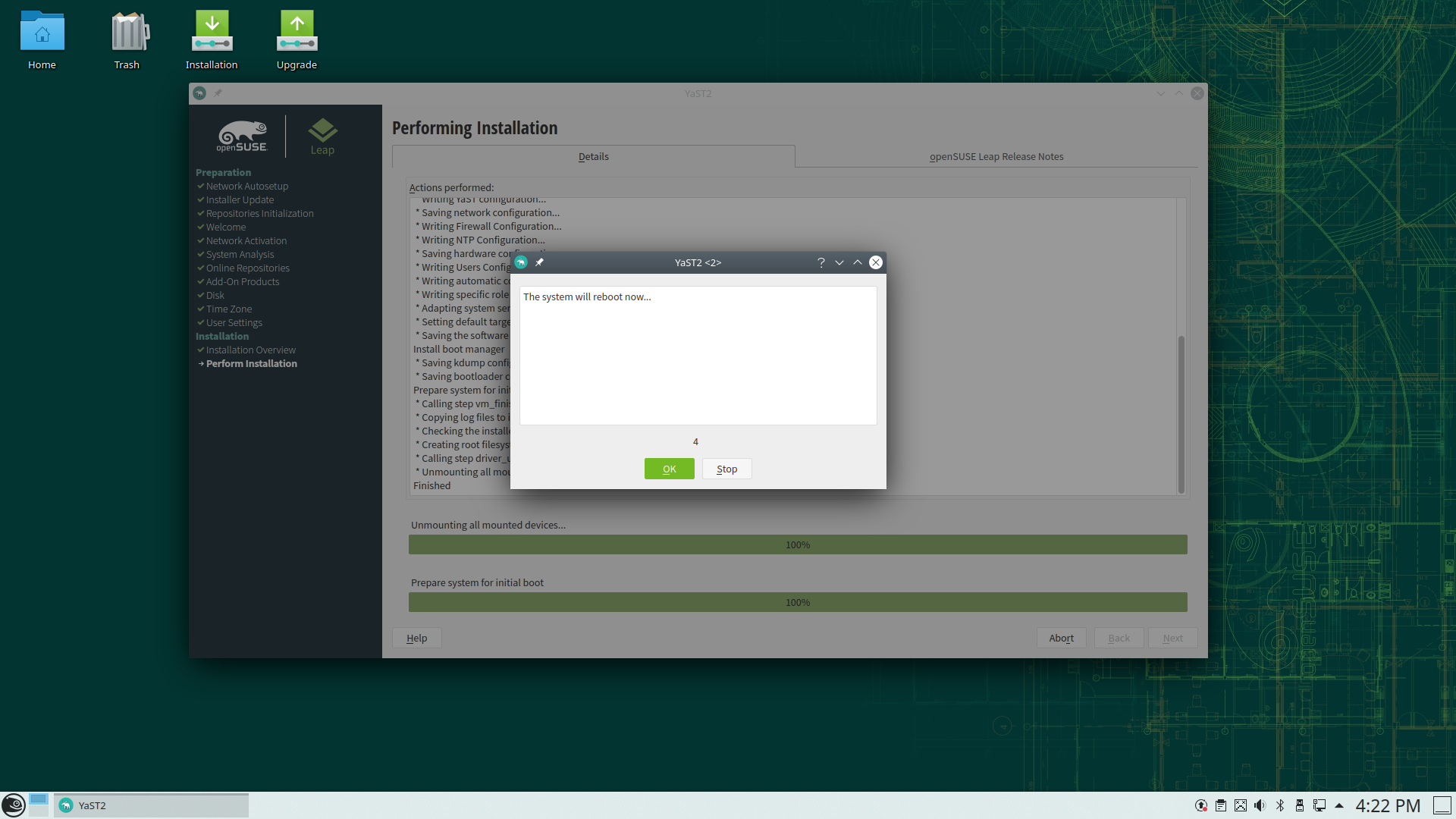Click the software updates tray icon
The width and height of the screenshot is (1456, 819).
click(x=1200, y=805)
